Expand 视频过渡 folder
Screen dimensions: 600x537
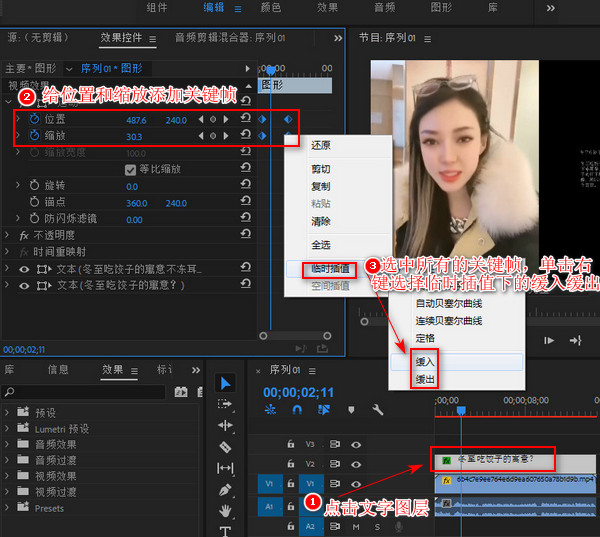(7, 491)
